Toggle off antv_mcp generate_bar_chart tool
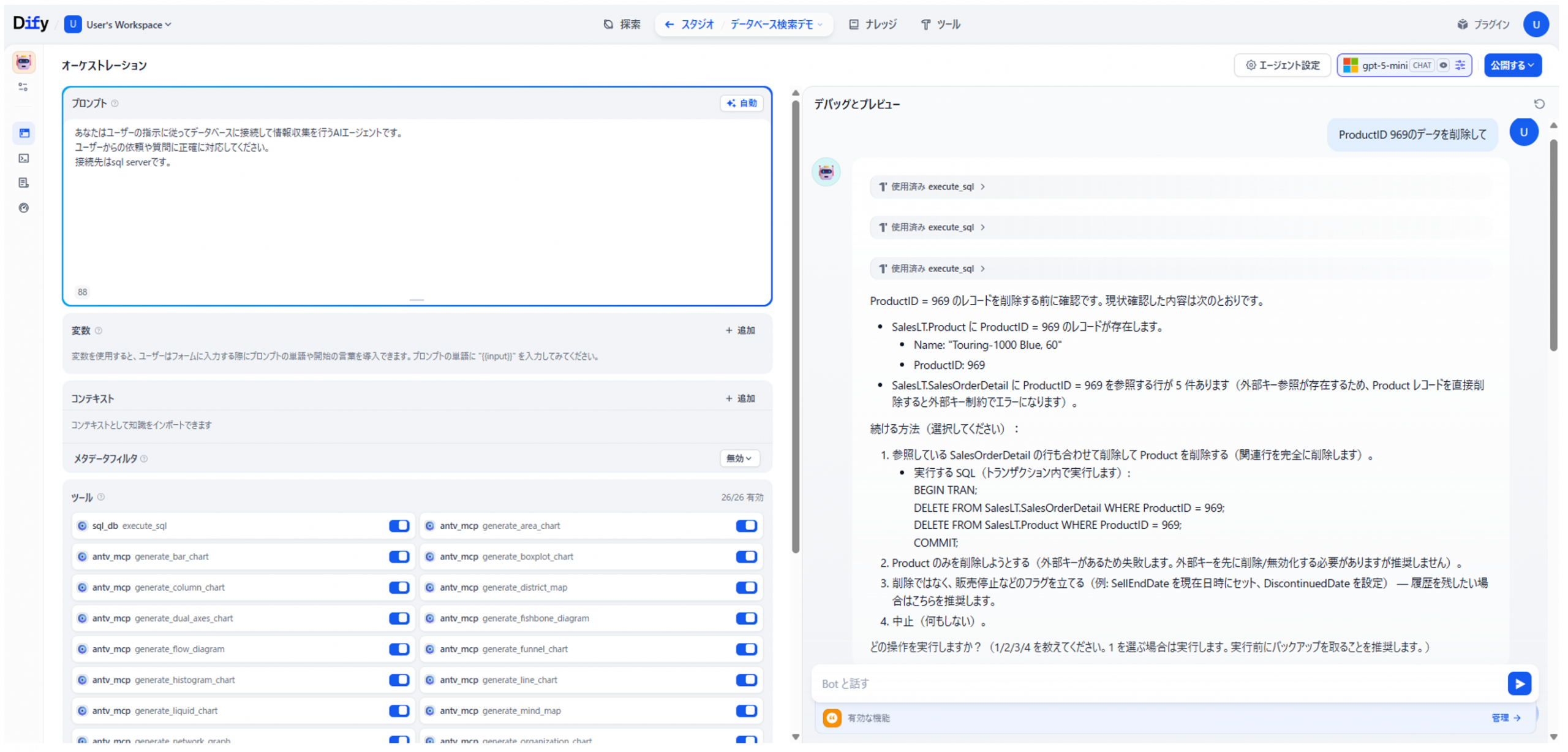This screenshot has width=1568, height=752. pos(399,556)
